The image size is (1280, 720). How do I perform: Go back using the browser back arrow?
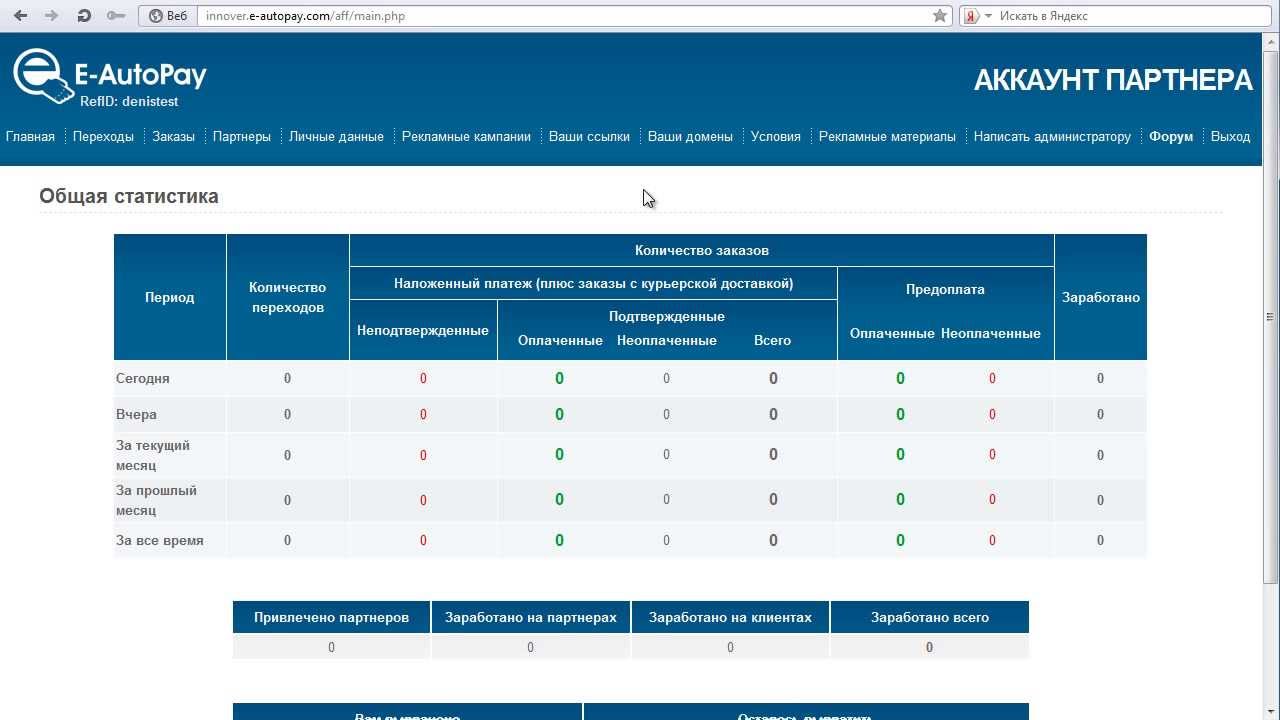[20, 16]
